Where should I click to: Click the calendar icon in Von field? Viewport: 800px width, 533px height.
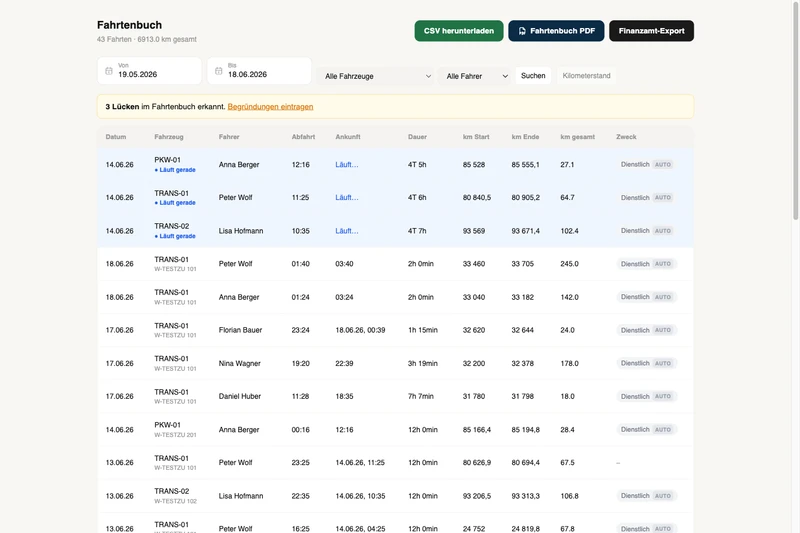109,71
